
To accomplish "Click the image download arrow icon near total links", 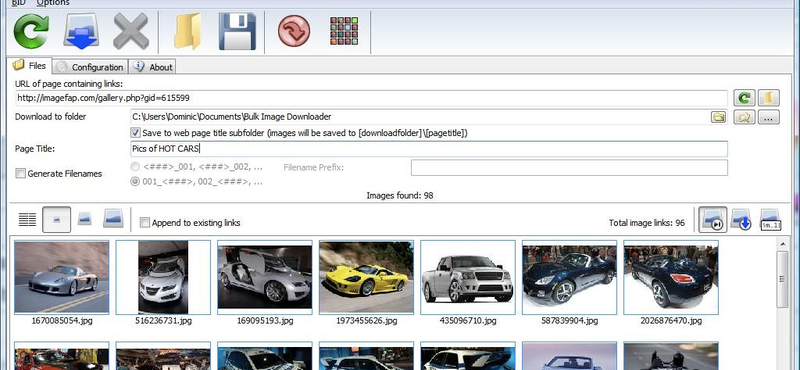I will [740, 219].
